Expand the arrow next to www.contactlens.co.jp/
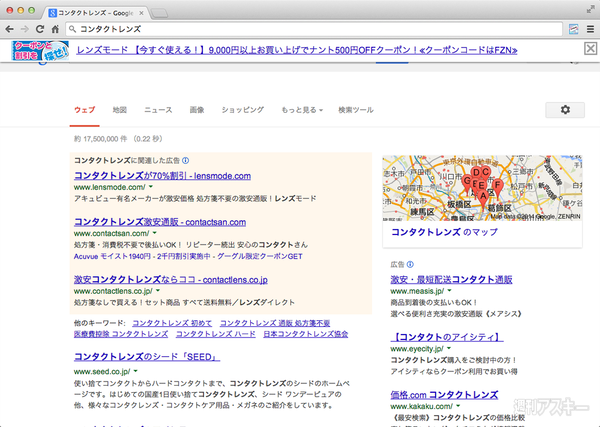The image size is (600, 427). coord(158,291)
